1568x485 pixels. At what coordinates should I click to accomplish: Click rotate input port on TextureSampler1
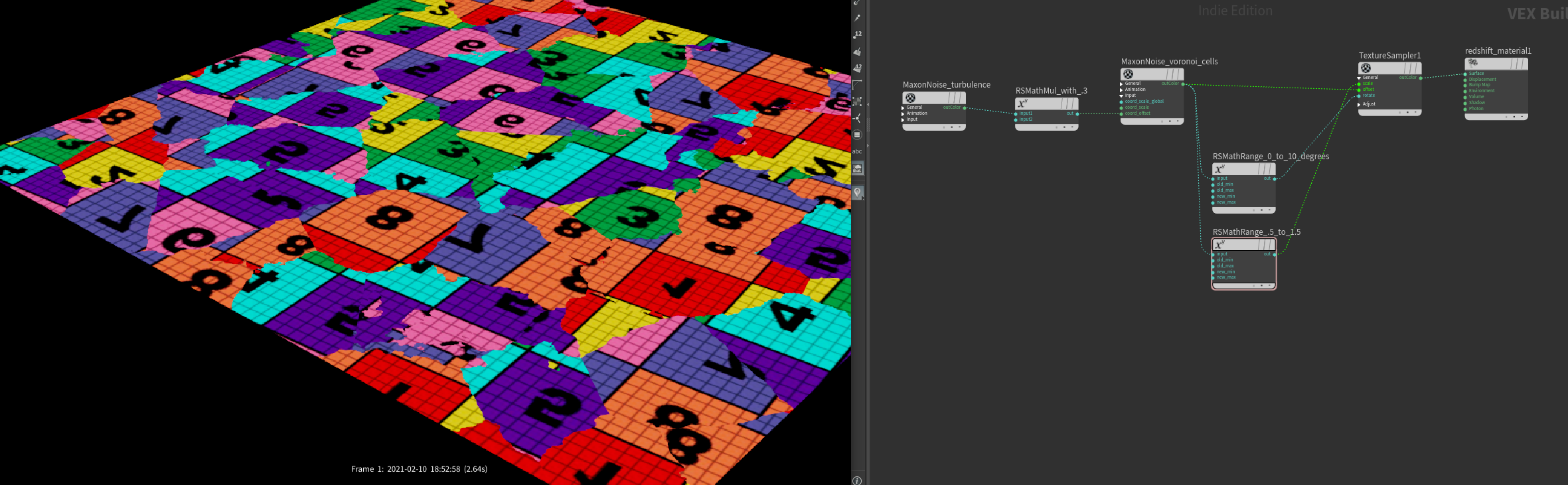click(x=1359, y=96)
